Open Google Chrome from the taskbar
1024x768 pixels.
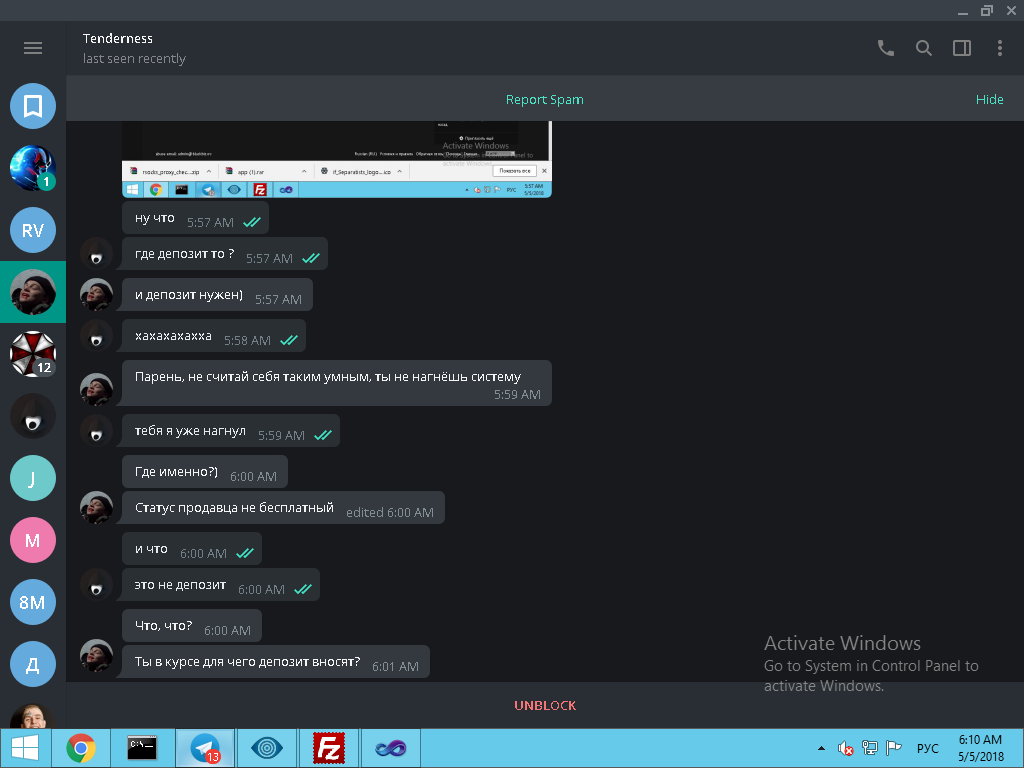pyautogui.click(x=81, y=748)
